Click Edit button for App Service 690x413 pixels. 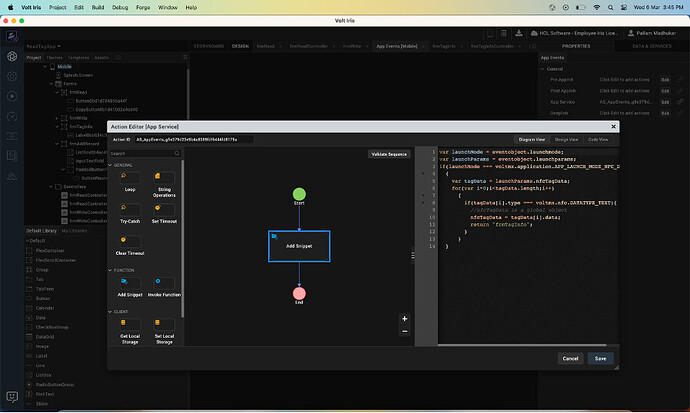[x=665, y=102]
